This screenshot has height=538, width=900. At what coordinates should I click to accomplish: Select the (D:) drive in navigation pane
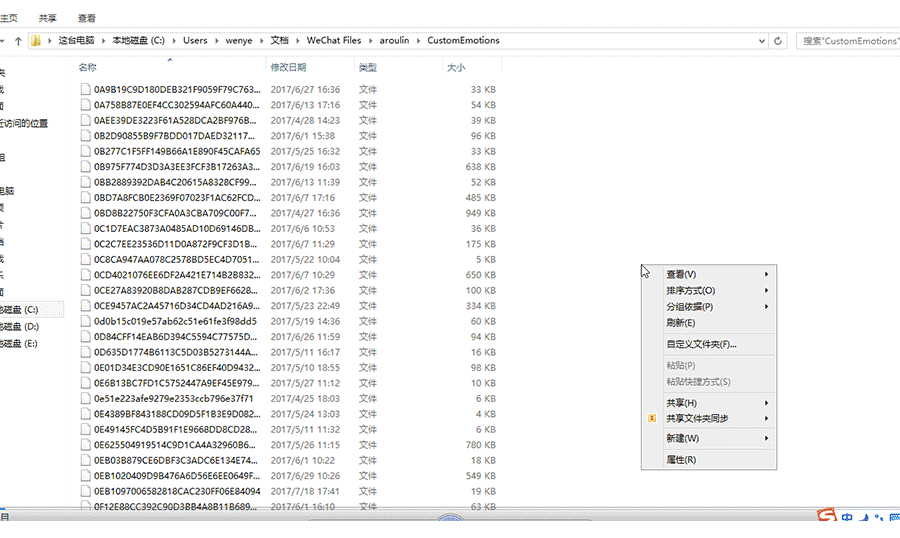tap(20, 327)
